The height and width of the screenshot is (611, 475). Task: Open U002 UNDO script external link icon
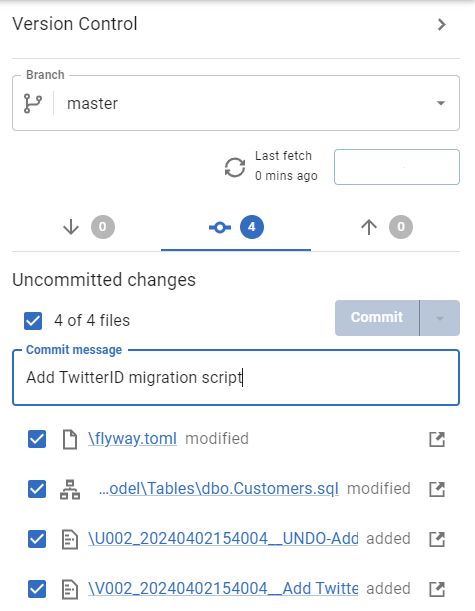pos(437,539)
